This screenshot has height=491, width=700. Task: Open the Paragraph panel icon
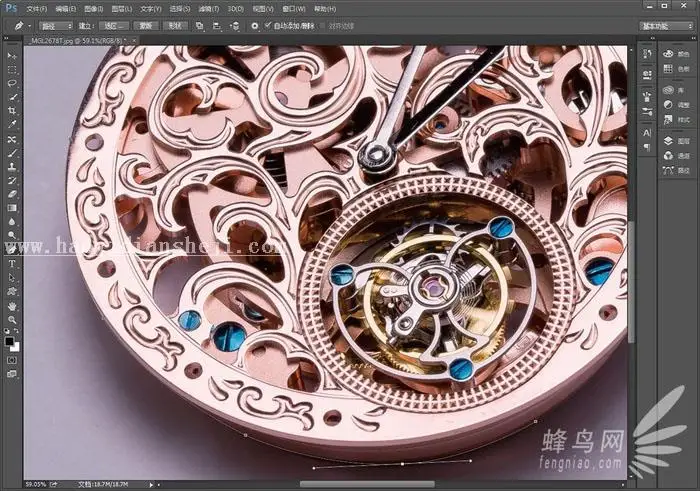coord(647,147)
